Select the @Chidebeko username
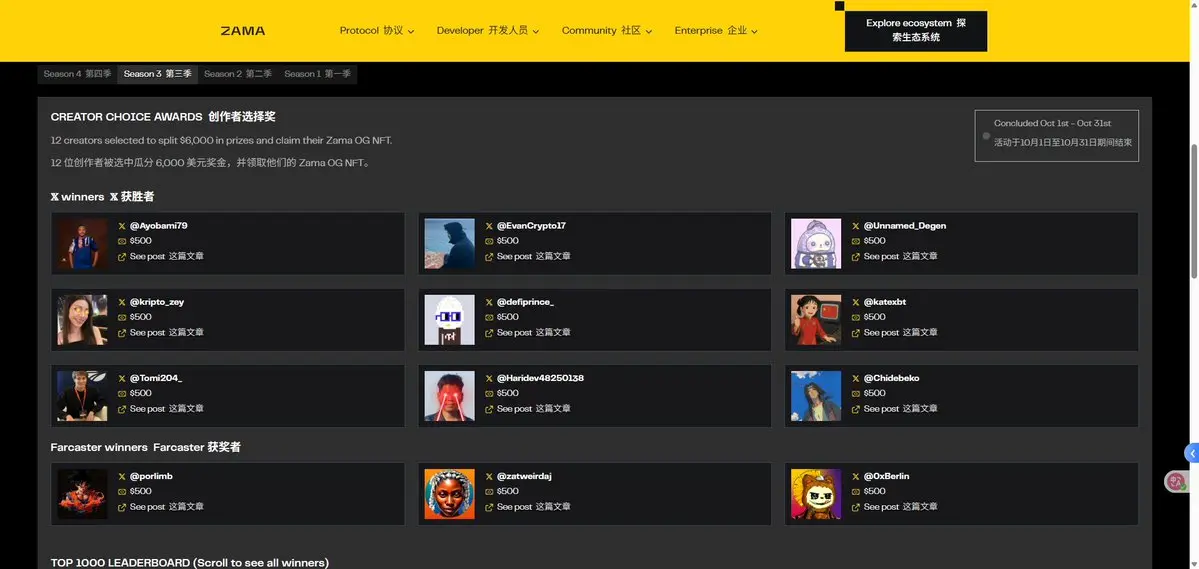 click(892, 379)
